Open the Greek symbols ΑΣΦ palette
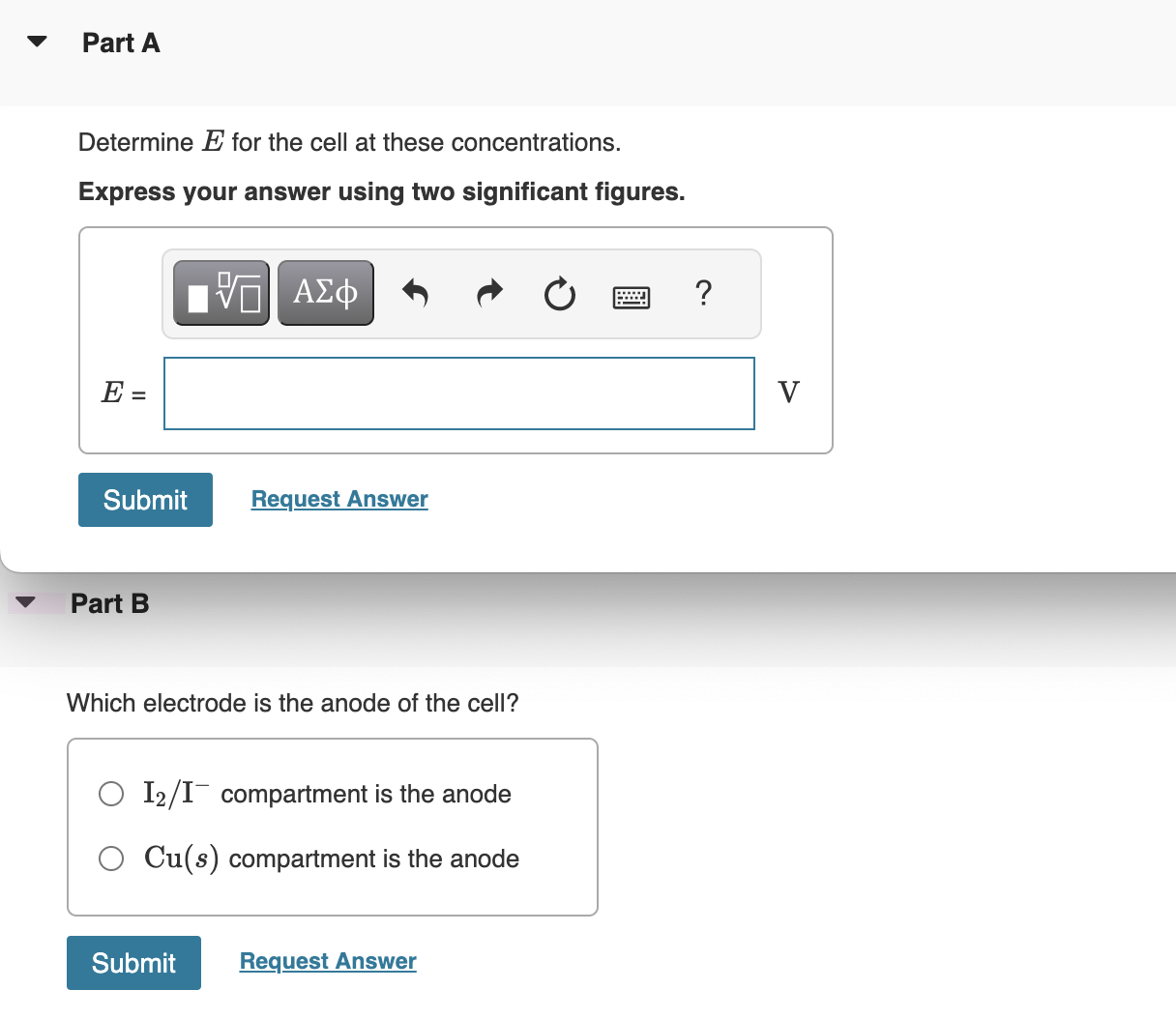 tap(326, 293)
